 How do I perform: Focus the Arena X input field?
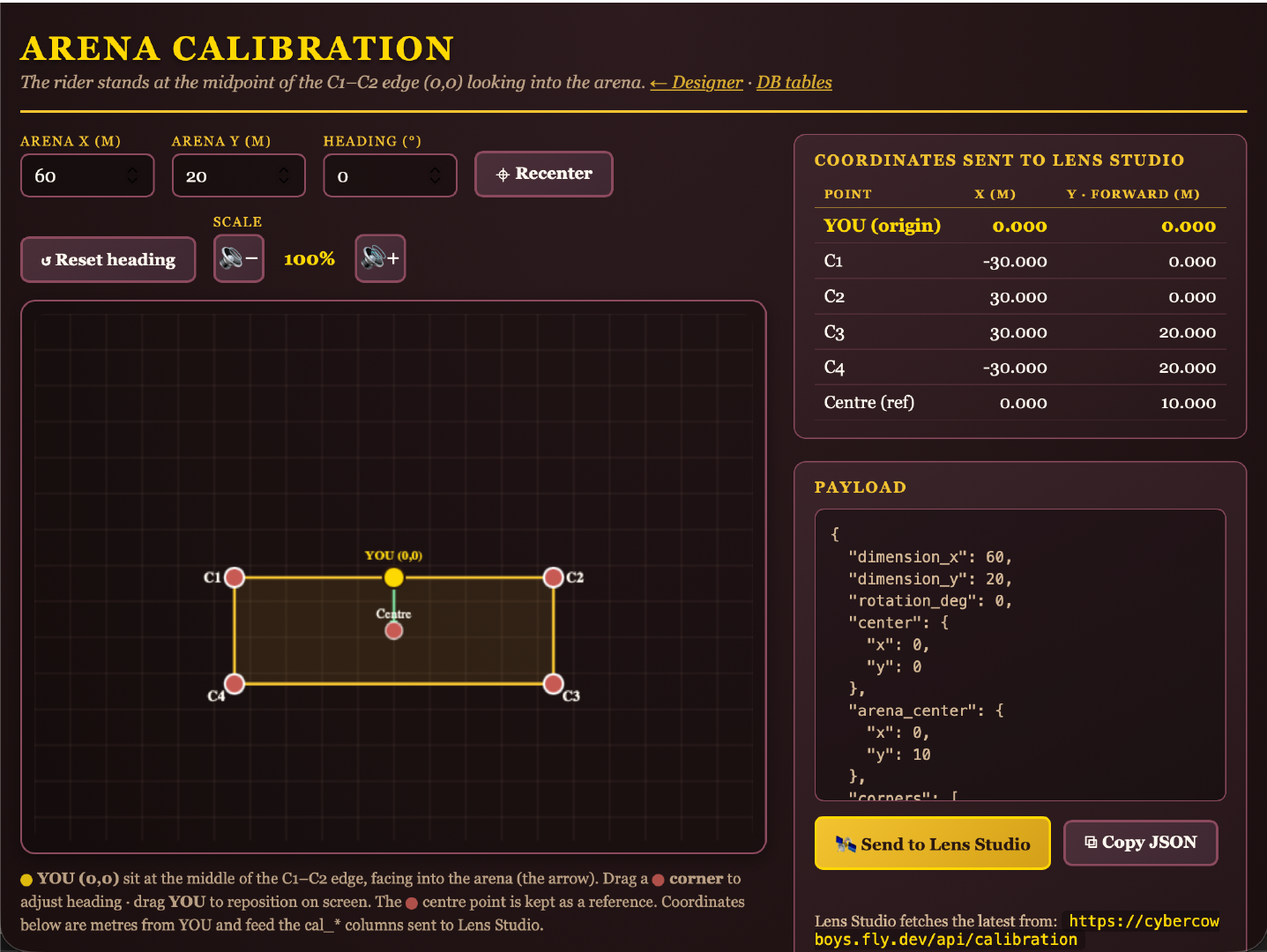[87, 175]
